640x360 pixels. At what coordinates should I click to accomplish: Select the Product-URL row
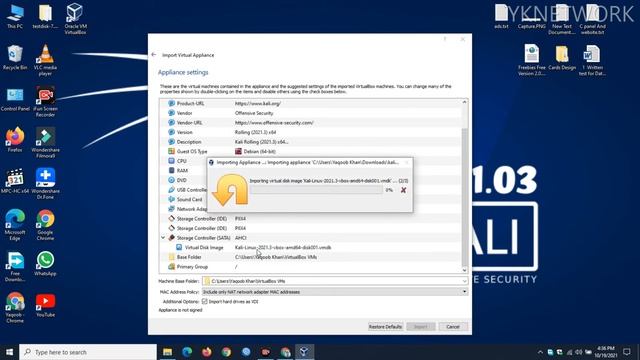point(310,103)
